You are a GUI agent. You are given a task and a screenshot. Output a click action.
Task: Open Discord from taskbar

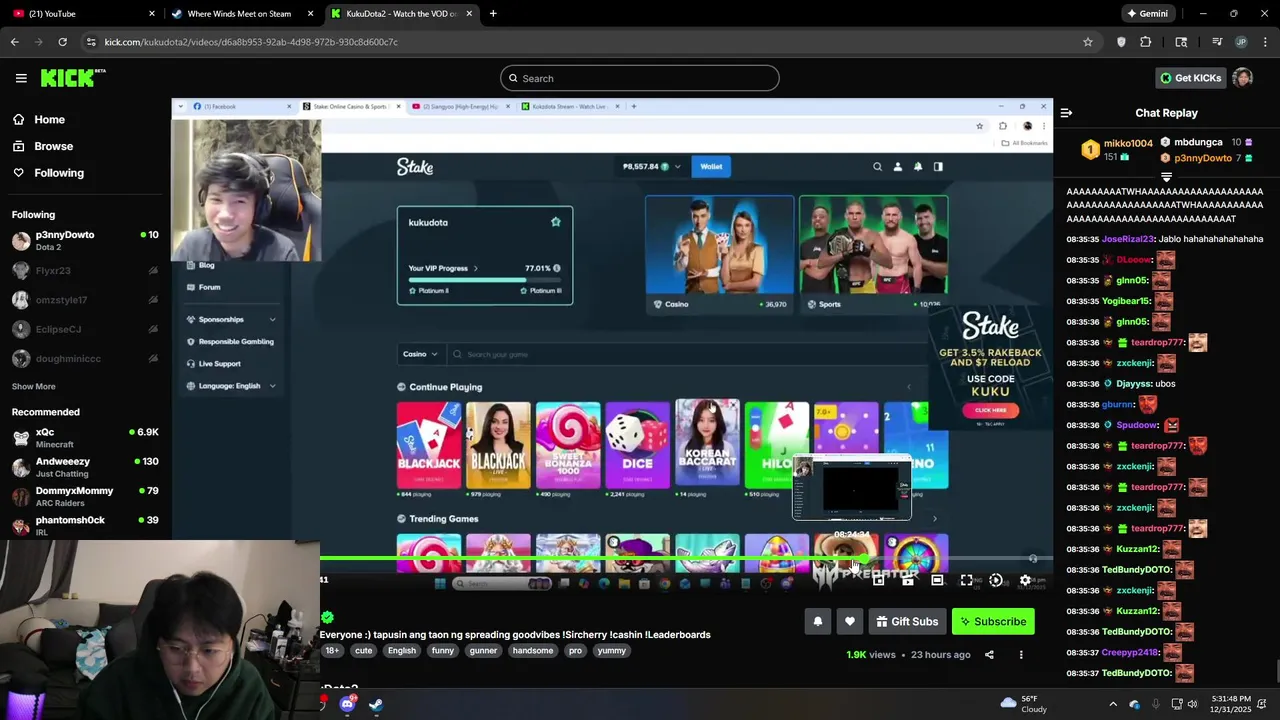[347, 704]
